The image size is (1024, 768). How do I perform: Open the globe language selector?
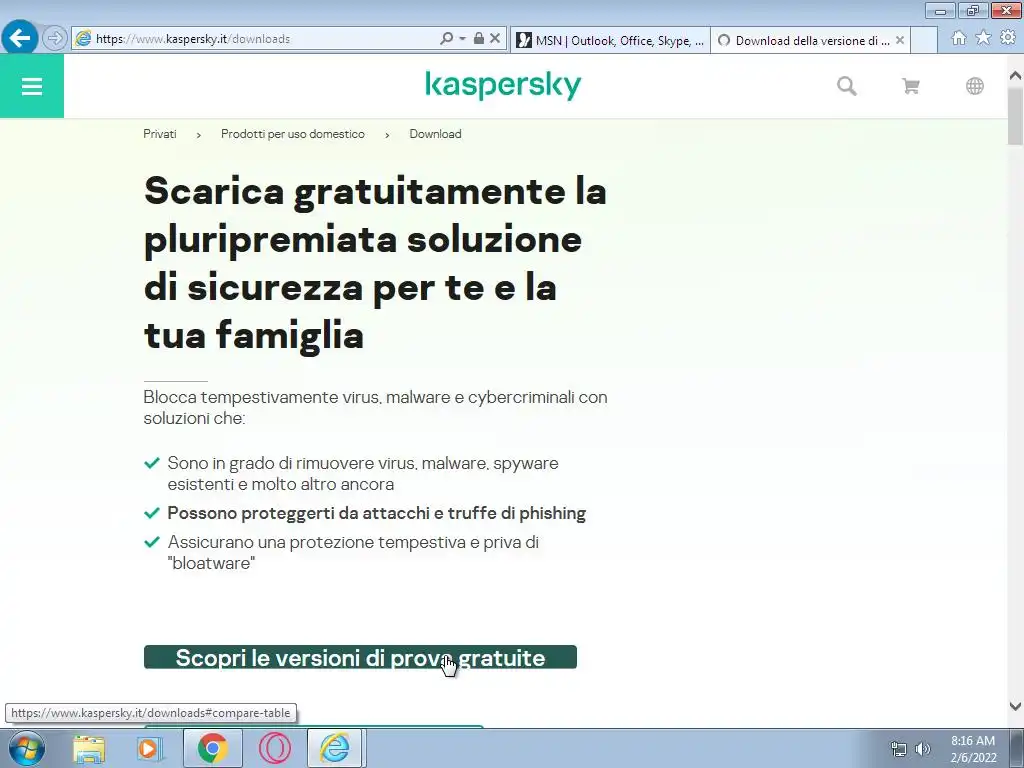tap(974, 86)
